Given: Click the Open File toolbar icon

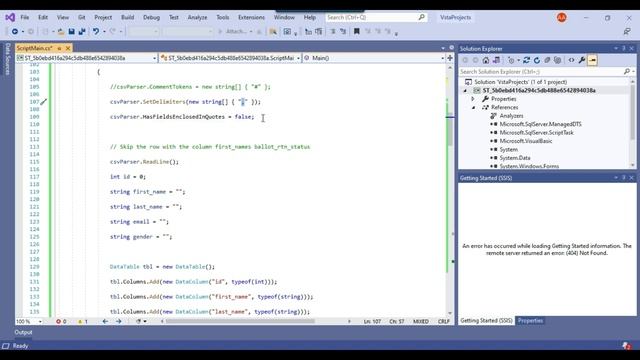Looking at the screenshot, I should tap(61, 31).
